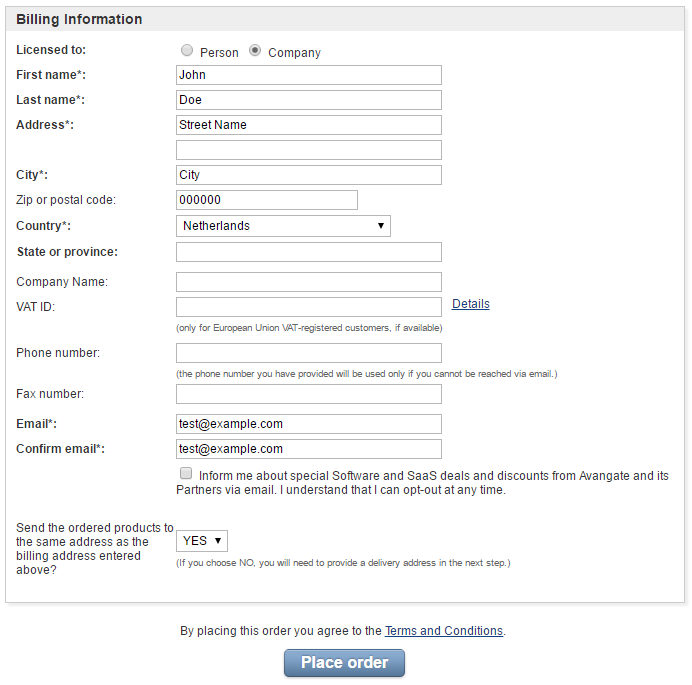Focus the First name field containing John
This screenshot has height=685, width=692.
pyautogui.click(x=309, y=75)
